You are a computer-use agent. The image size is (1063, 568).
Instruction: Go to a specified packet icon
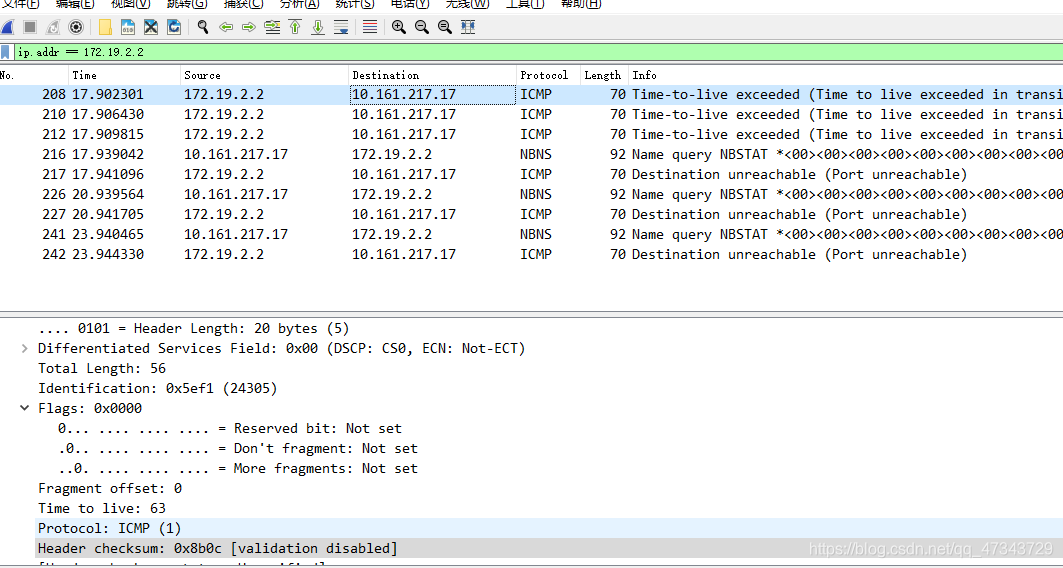tap(272, 27)
